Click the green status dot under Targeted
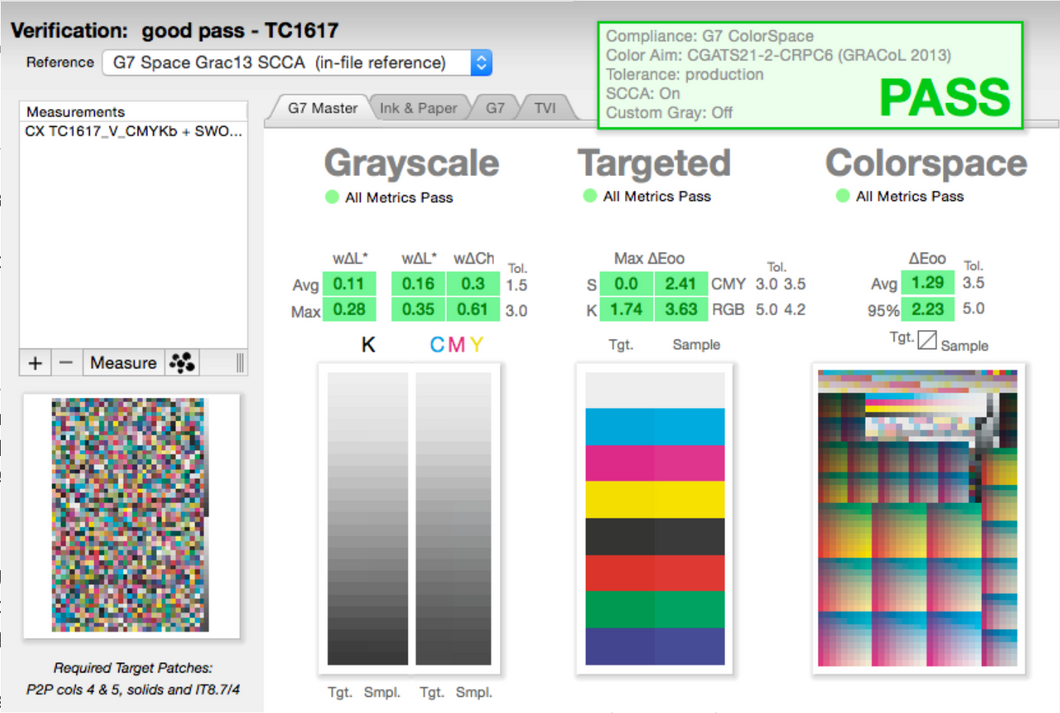The width and height of the screenshot is (1060, 713). [x=590, y=196]
